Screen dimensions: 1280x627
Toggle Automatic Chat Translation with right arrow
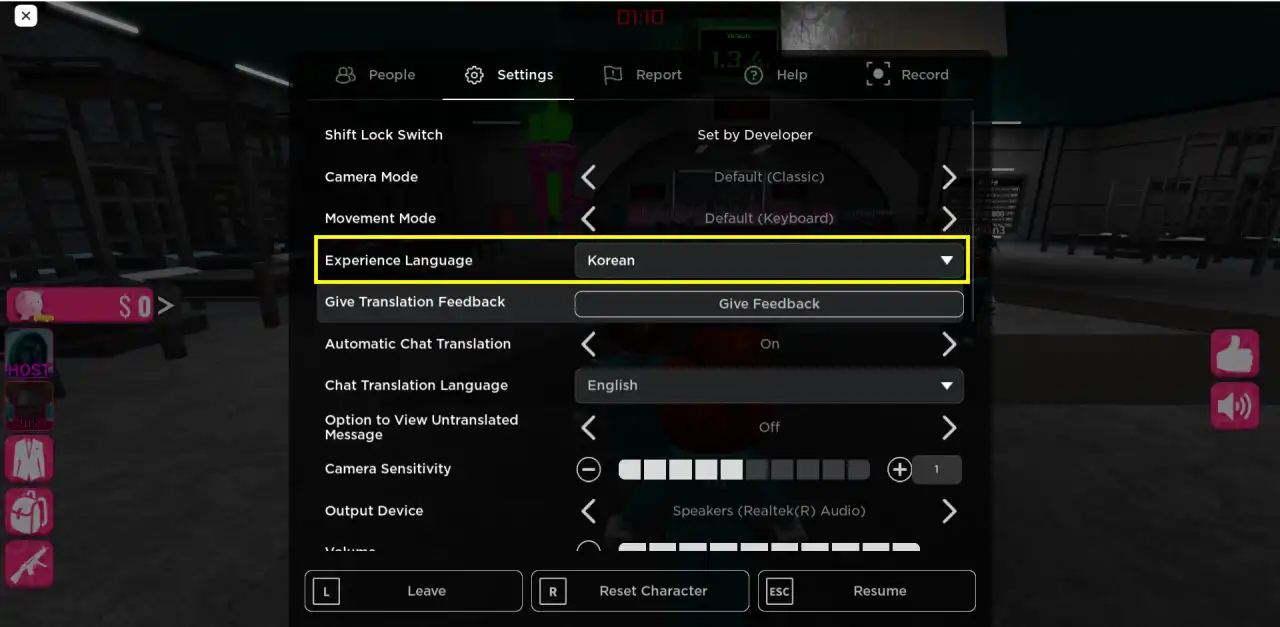click(948, 344)
